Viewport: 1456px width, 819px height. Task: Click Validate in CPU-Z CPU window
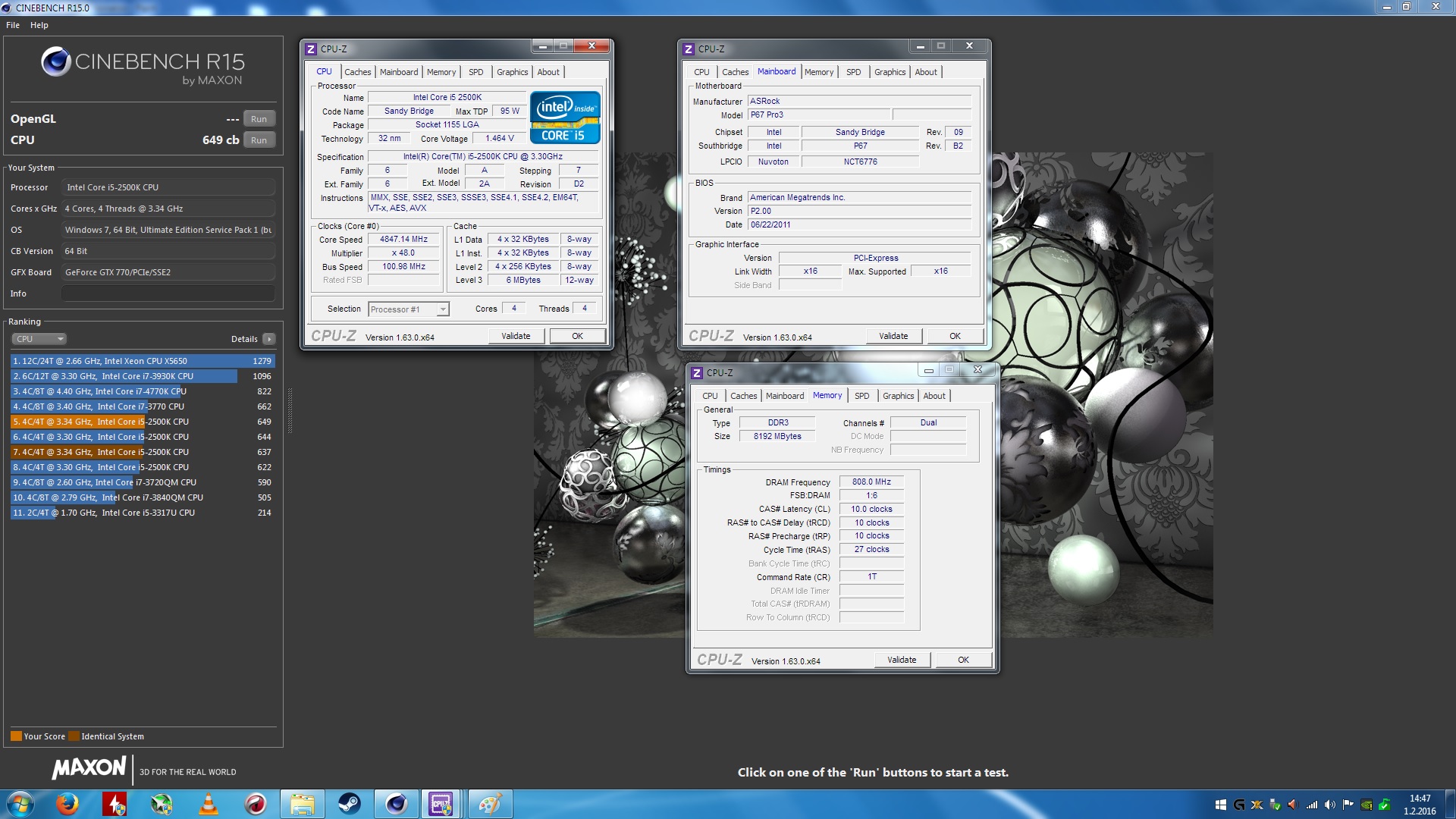[x=516, y=336]
